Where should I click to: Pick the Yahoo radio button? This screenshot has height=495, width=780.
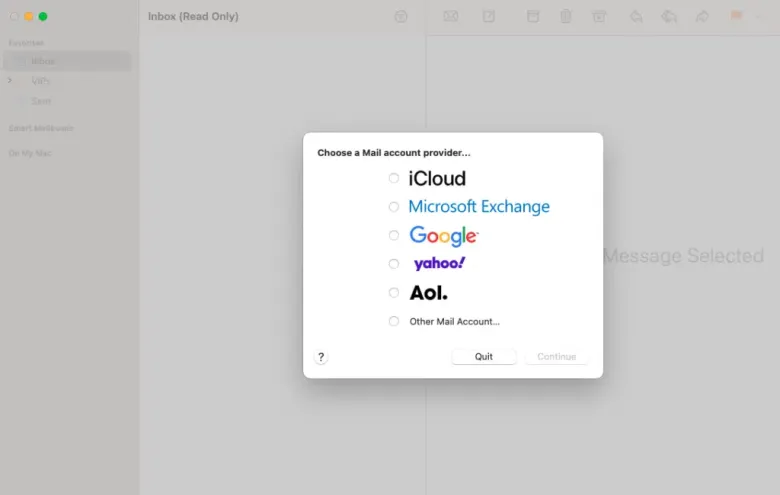(x=394, y=264)
